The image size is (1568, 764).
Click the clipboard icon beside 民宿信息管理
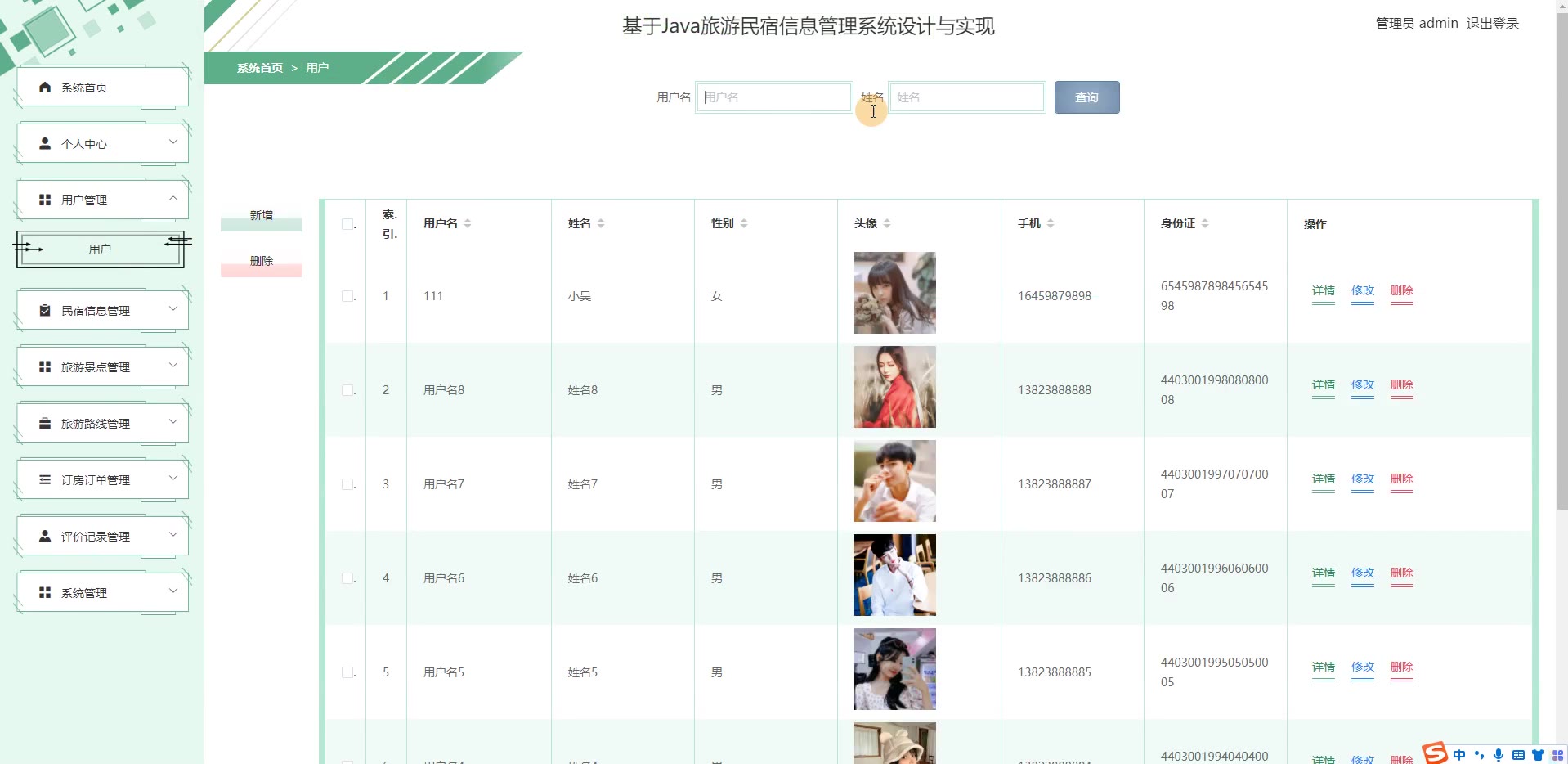[45, 311]
